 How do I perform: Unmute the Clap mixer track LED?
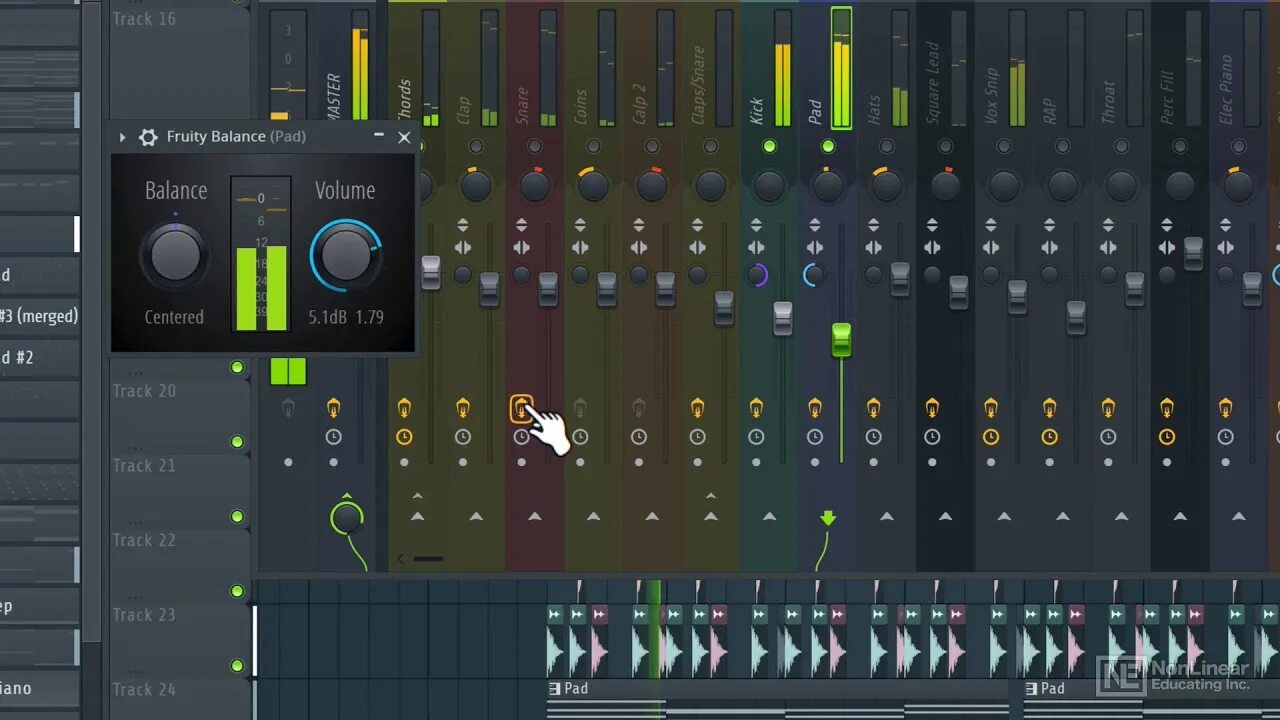tap(476, 147)
